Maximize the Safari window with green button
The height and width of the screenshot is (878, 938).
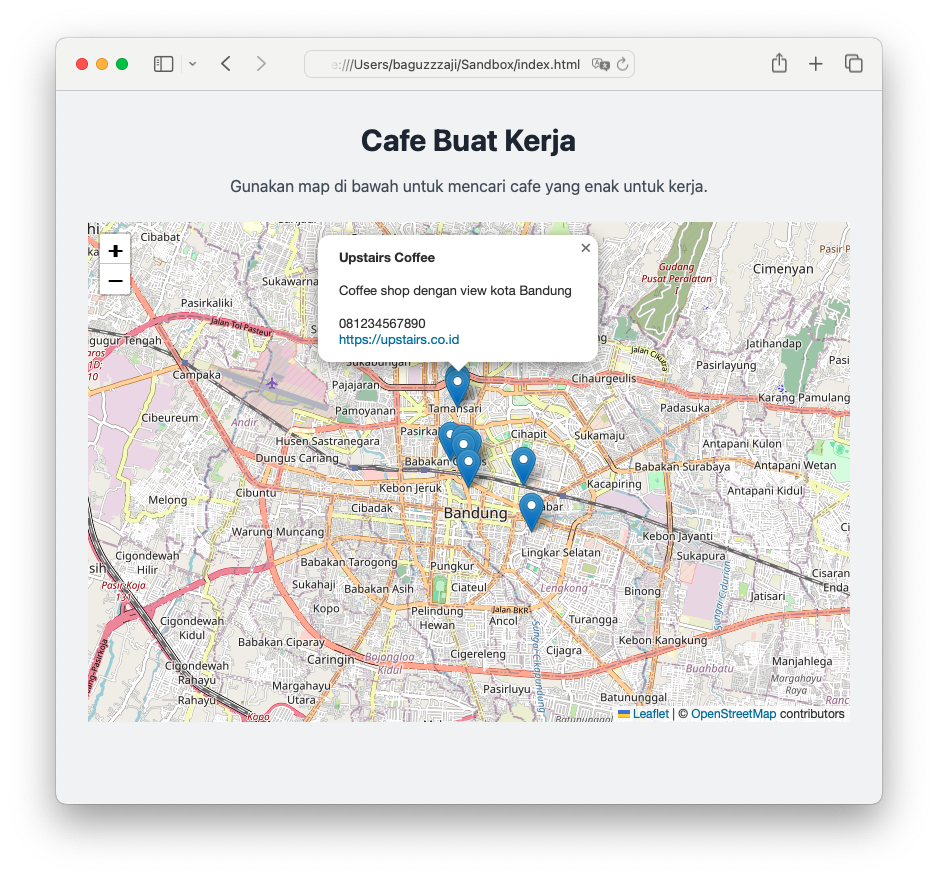pos(122,64)
